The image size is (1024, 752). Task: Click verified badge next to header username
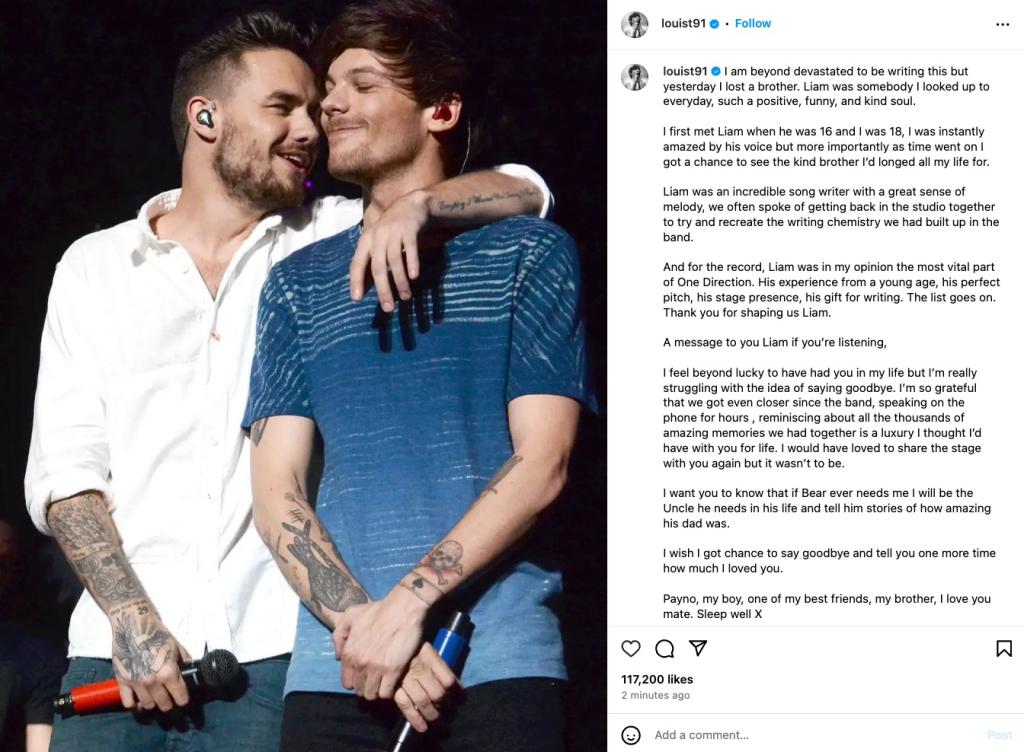714,24
